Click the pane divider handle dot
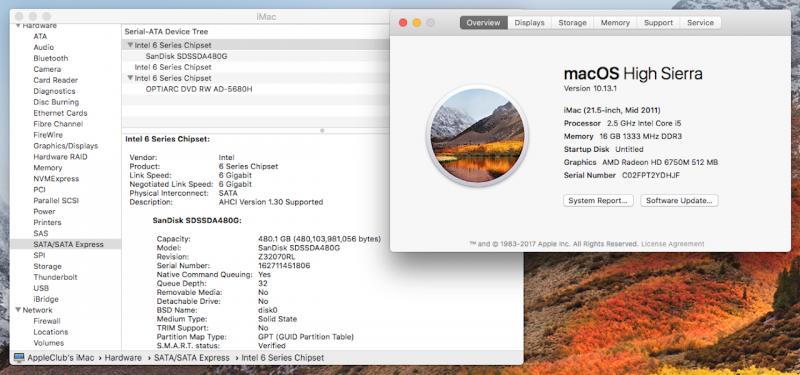 coord(322,131)
